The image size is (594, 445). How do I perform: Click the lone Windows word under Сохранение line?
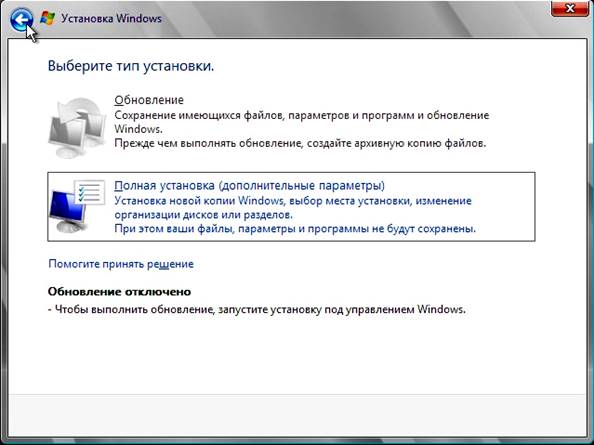click(138, 129)
